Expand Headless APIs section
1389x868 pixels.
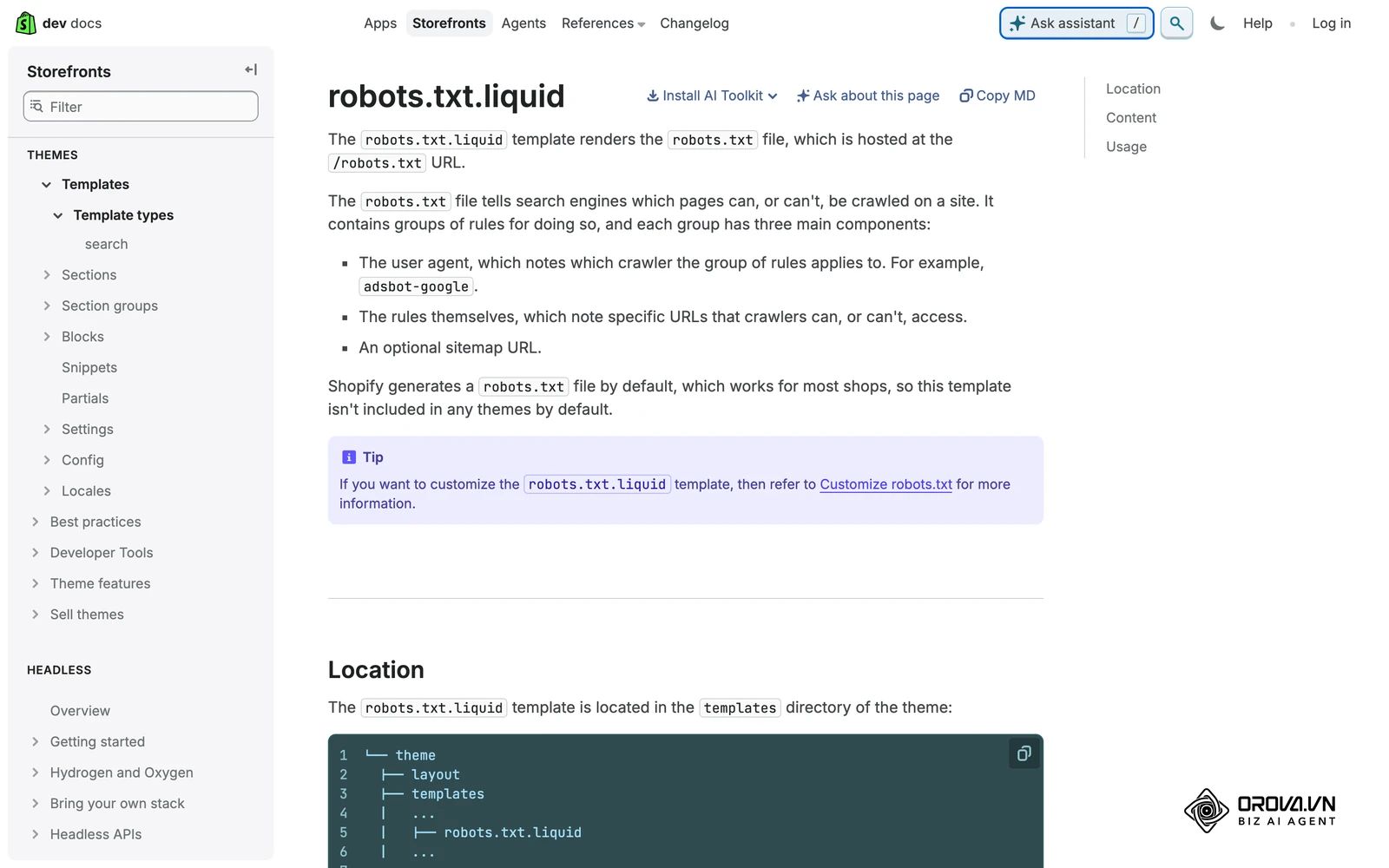36,834
